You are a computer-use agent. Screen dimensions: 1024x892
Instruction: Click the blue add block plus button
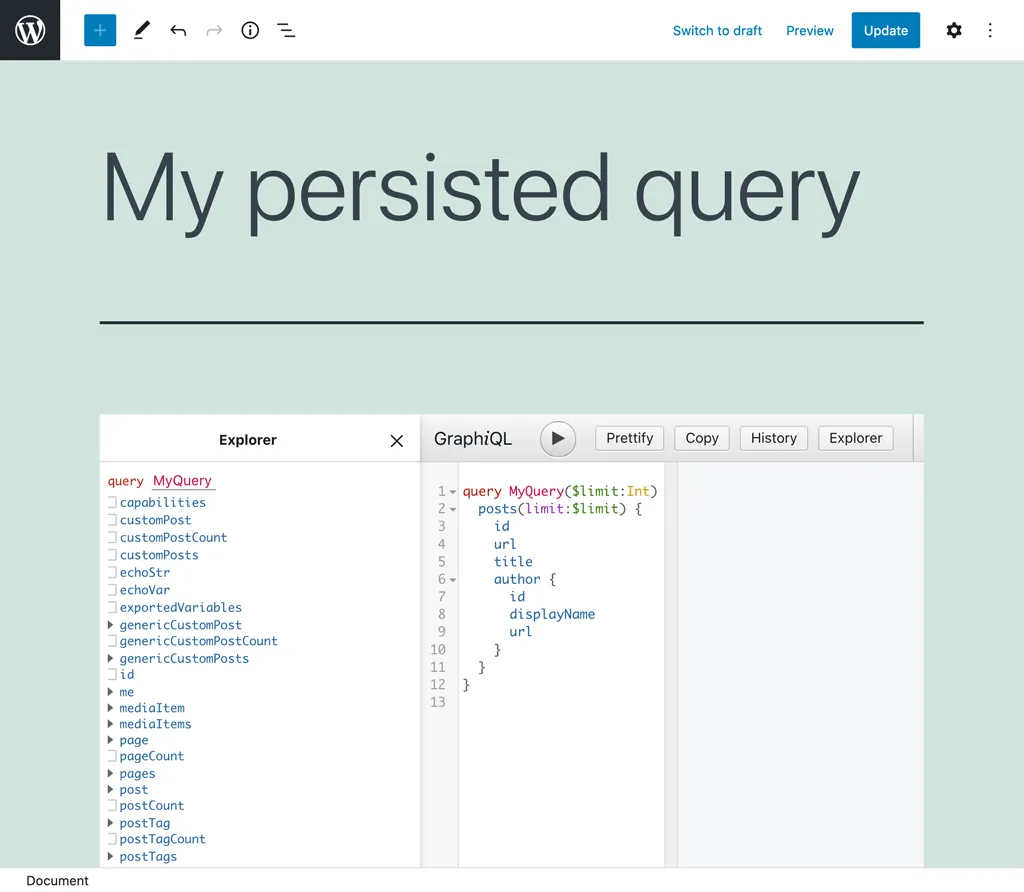pyautogui.click(x=100, y=30)
